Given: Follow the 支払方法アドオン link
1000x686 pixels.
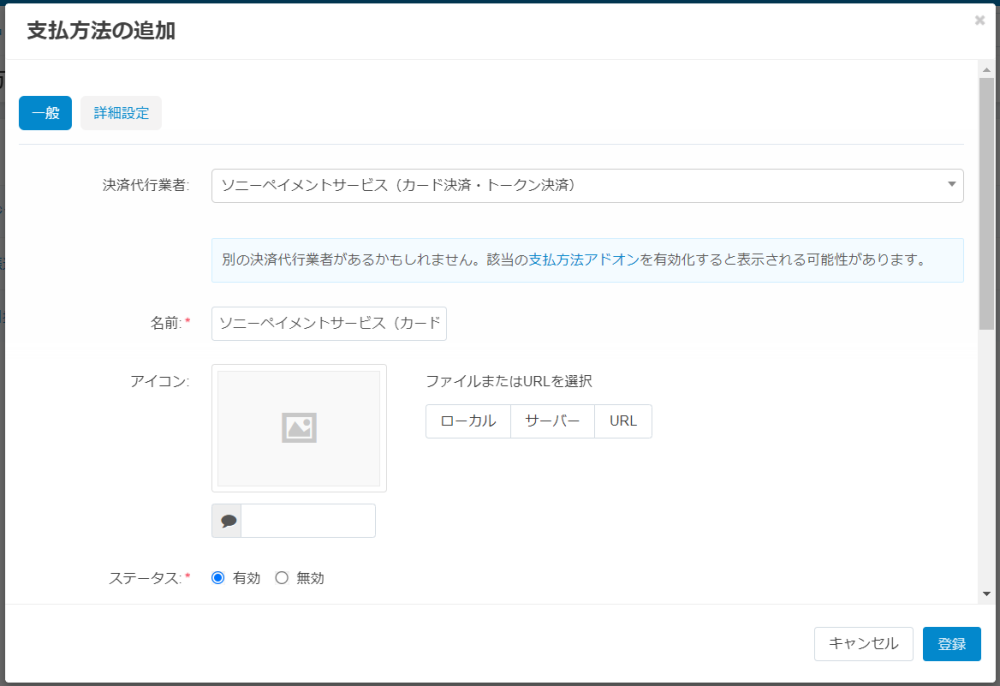Looking at the screenshot, I should pos(584,259).
